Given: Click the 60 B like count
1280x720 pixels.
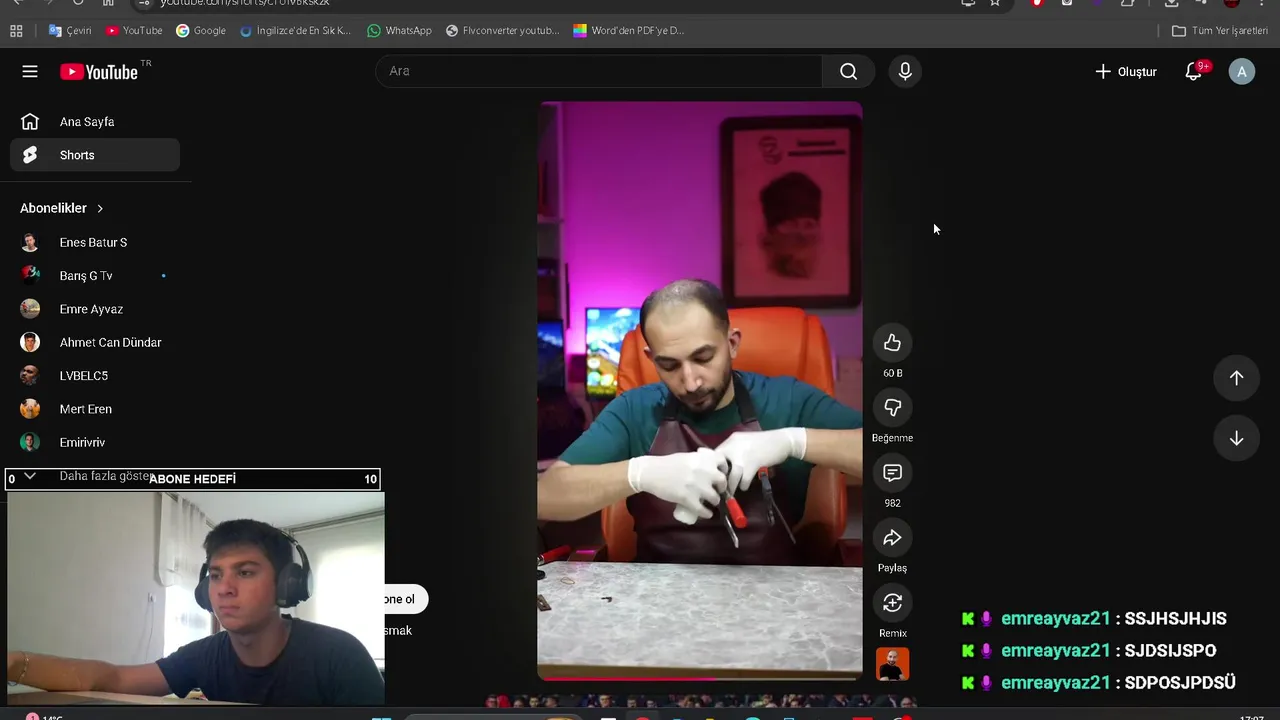Looking at the screenshot, I should (x=892, y=373).
